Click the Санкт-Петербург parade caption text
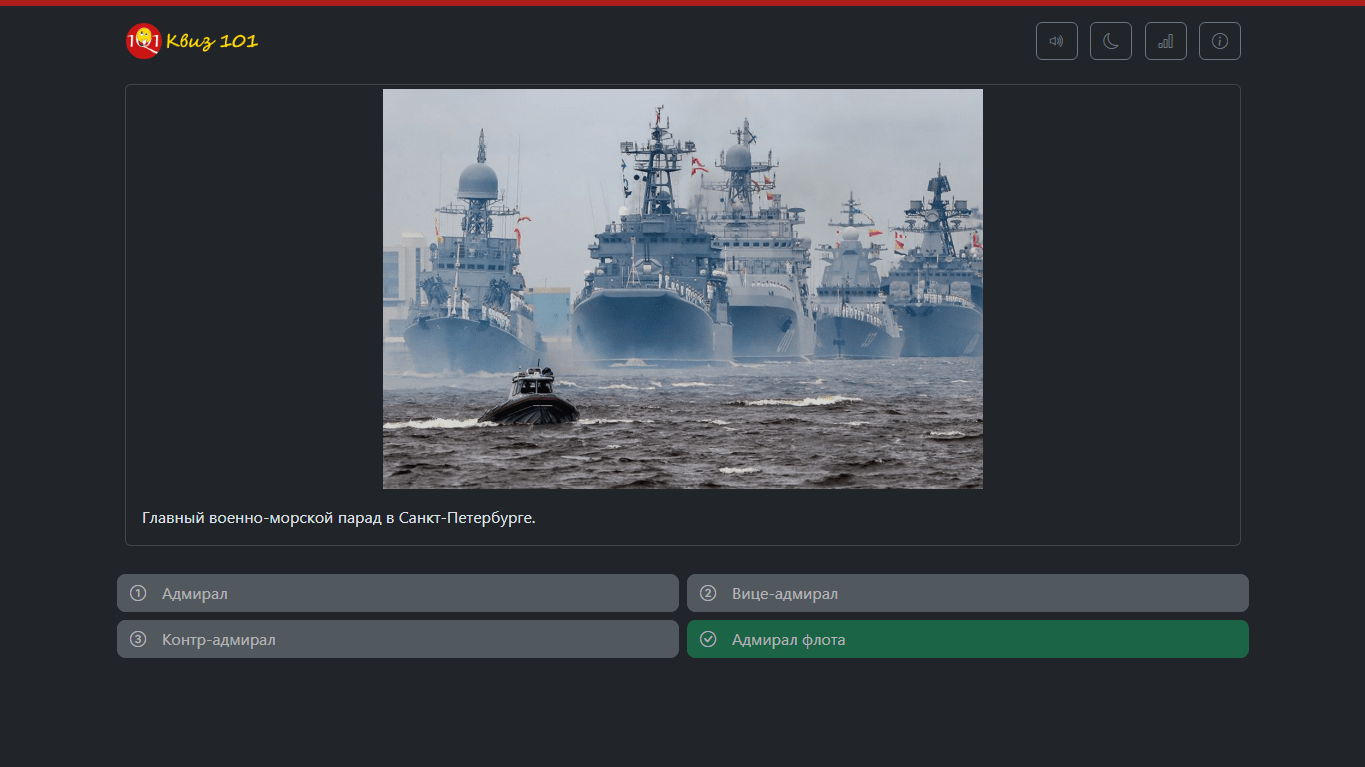 click(x=339, y=518)
